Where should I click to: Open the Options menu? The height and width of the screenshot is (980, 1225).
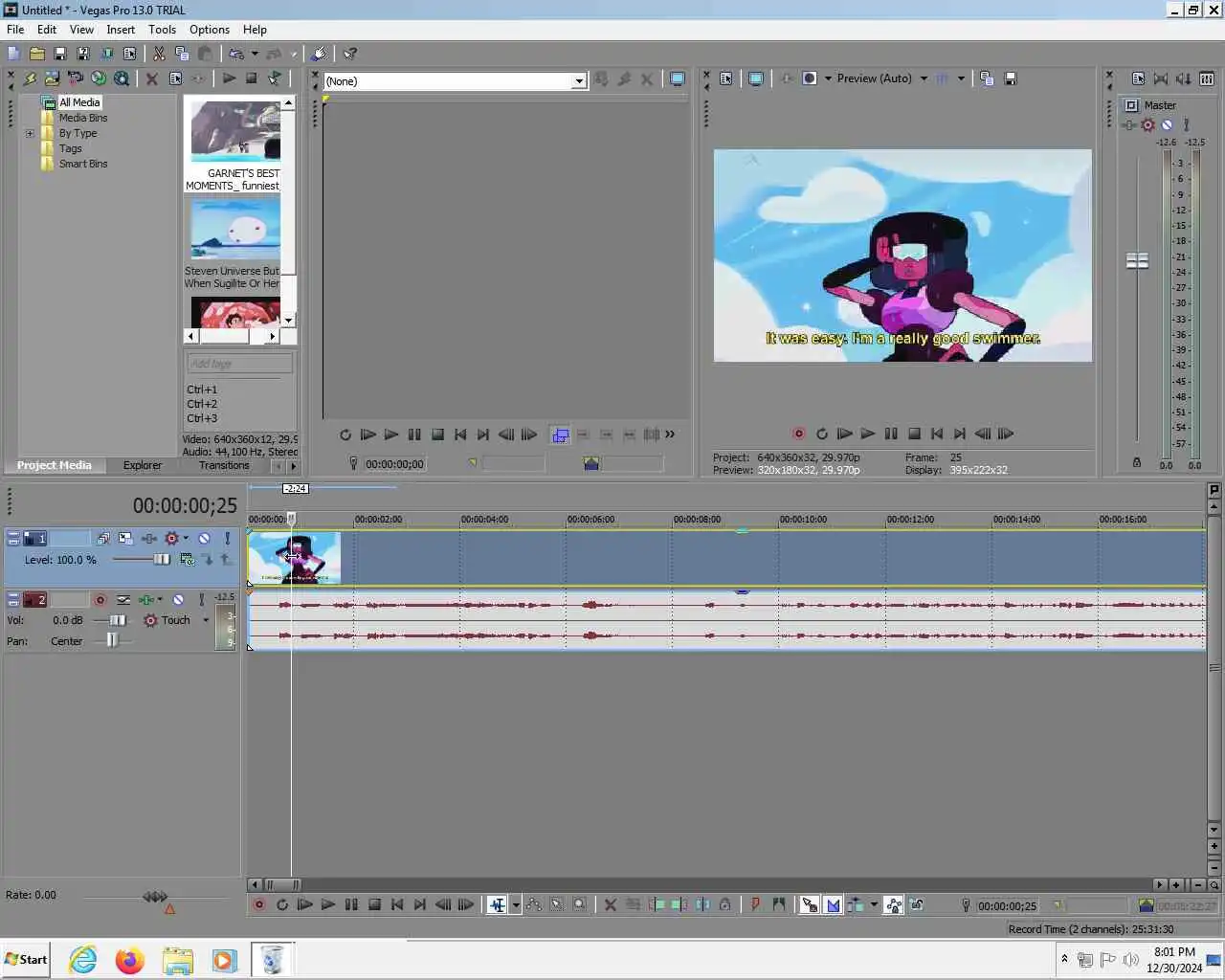click(210, 30)
